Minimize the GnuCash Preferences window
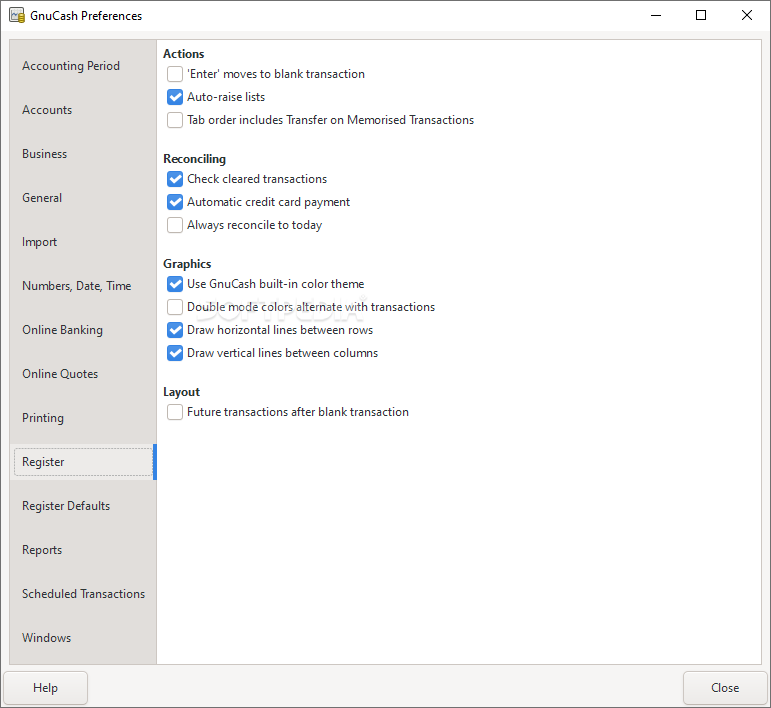Screen dimensions: 771x708 click(x=656, y=15)
